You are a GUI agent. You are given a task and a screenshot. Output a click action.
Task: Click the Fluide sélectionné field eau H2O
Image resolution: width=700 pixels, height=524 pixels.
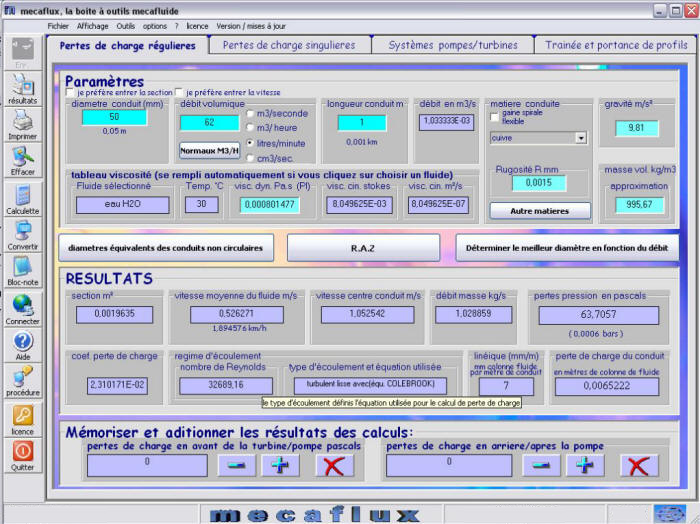click(x=122, y=204)
